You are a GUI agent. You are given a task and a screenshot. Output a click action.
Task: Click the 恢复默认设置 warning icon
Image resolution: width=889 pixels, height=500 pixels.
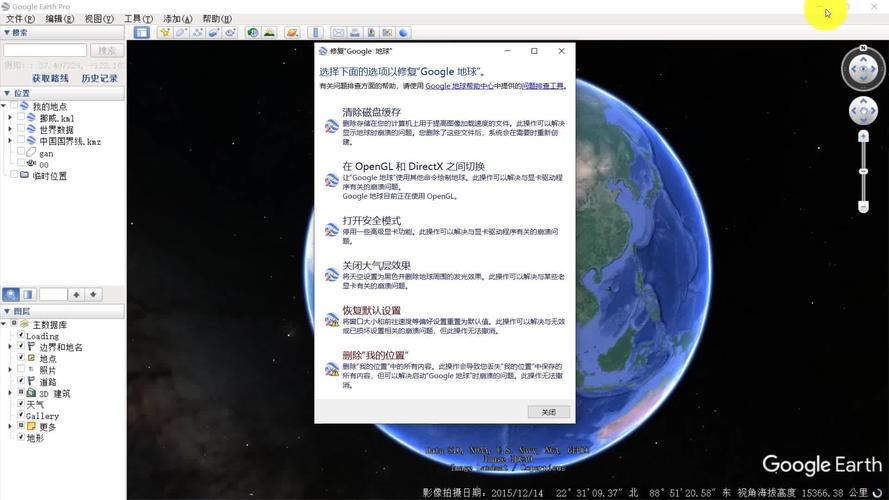(332, 320)
